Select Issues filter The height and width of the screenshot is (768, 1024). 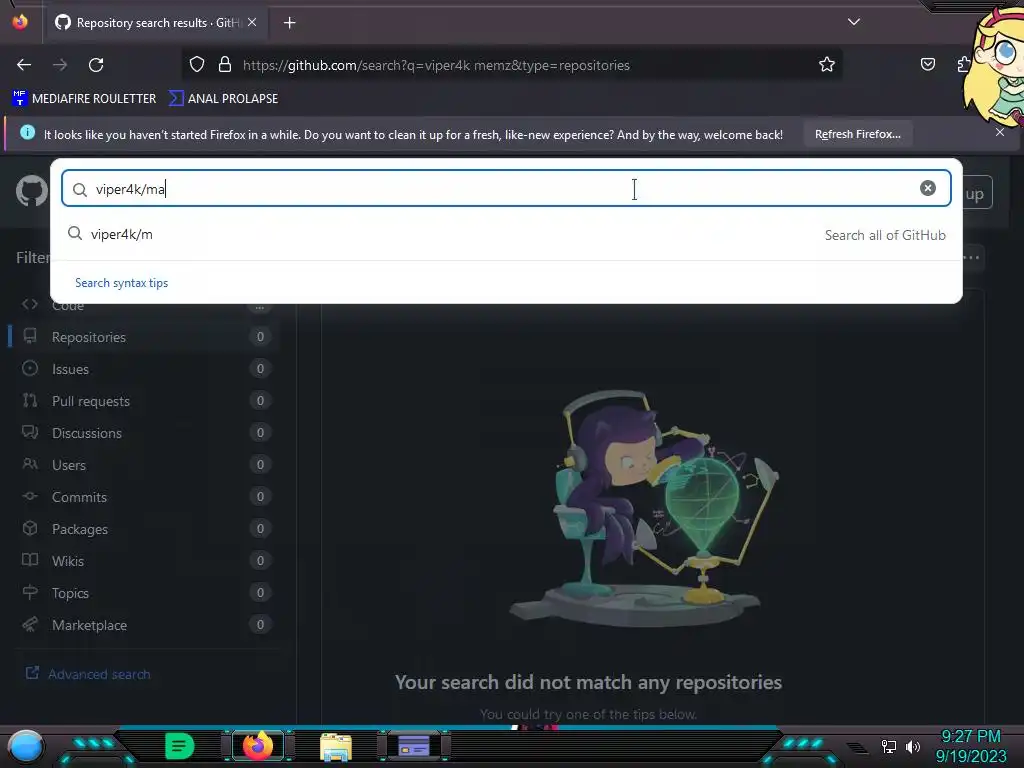pyautogui.click(x=145, y=369)
